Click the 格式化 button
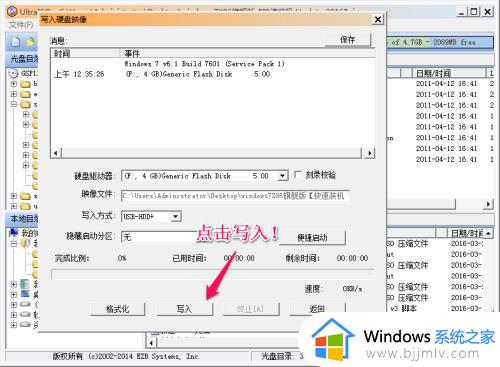The width and height of the screenshot is (500, 367). [x=118, y=309]
